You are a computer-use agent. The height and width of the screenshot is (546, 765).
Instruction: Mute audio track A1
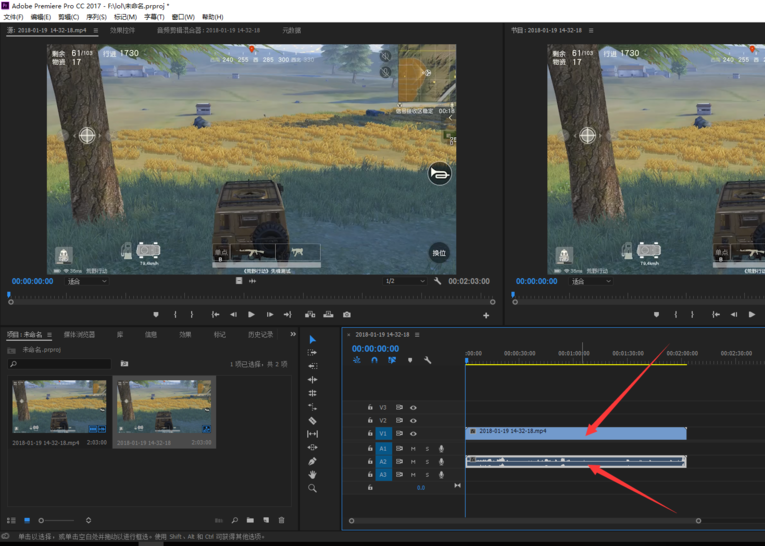point(413,449)
